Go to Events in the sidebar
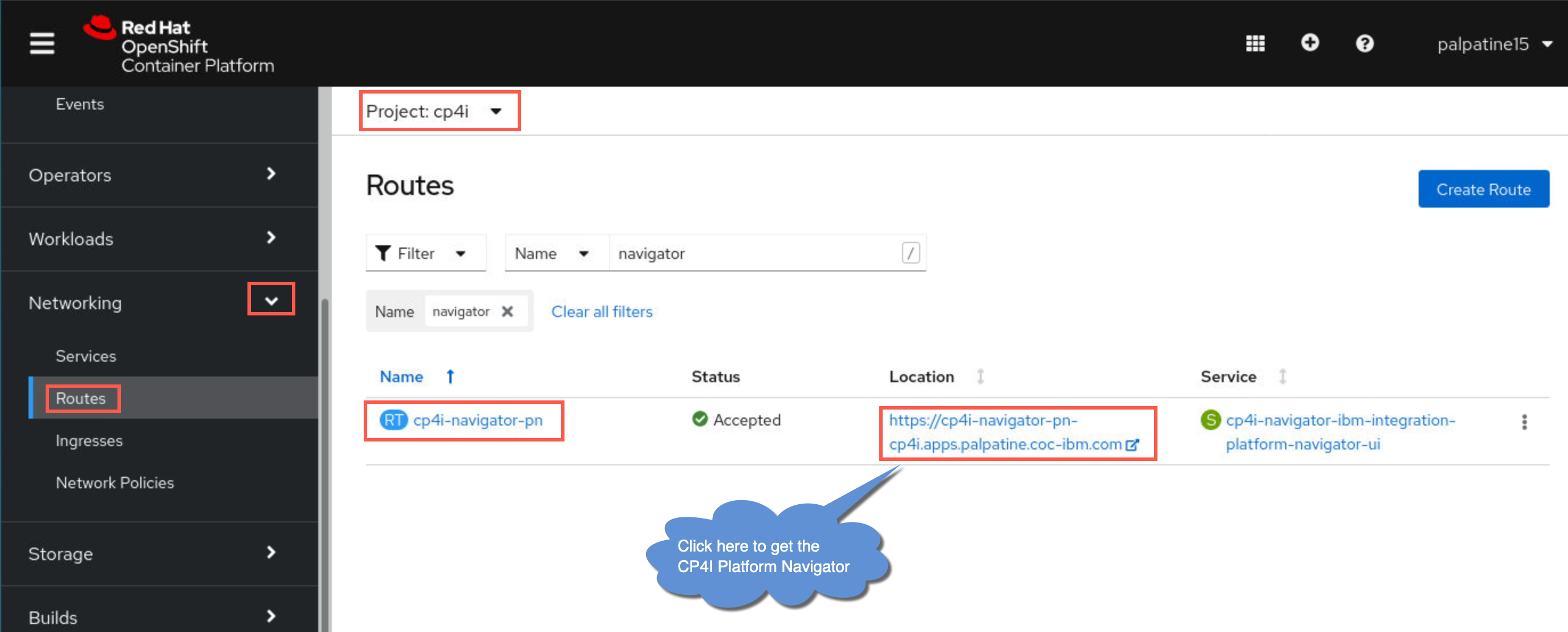Image resolution: width=1568 pixels, height=632 pixels. point(80,104)
